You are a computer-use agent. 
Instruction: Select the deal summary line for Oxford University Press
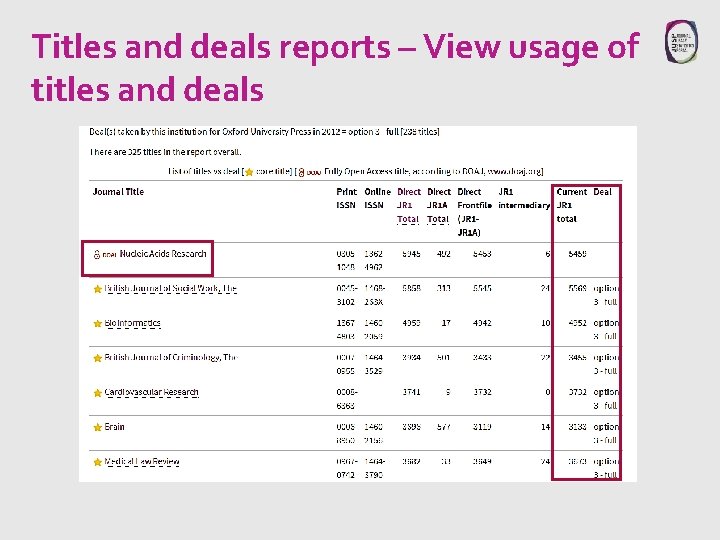(x=264, y=132)
